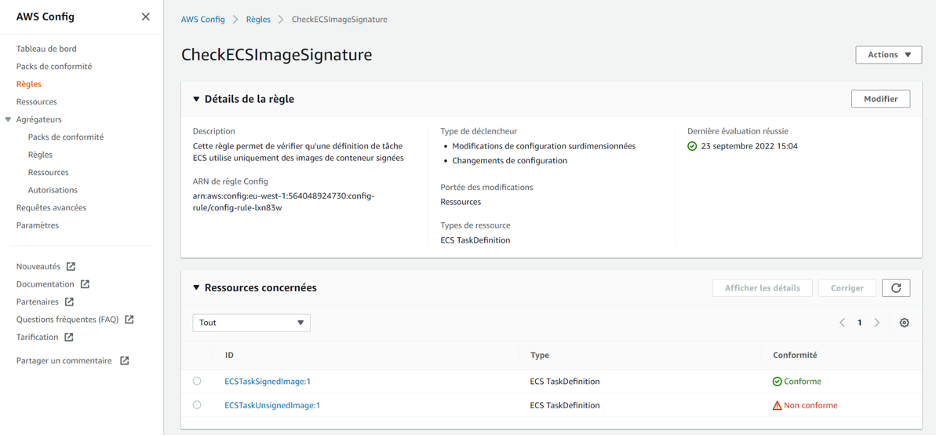Click the Conforme status text
Image resolution: width=936 pixels, height=436 pixels.
(802, 381)
